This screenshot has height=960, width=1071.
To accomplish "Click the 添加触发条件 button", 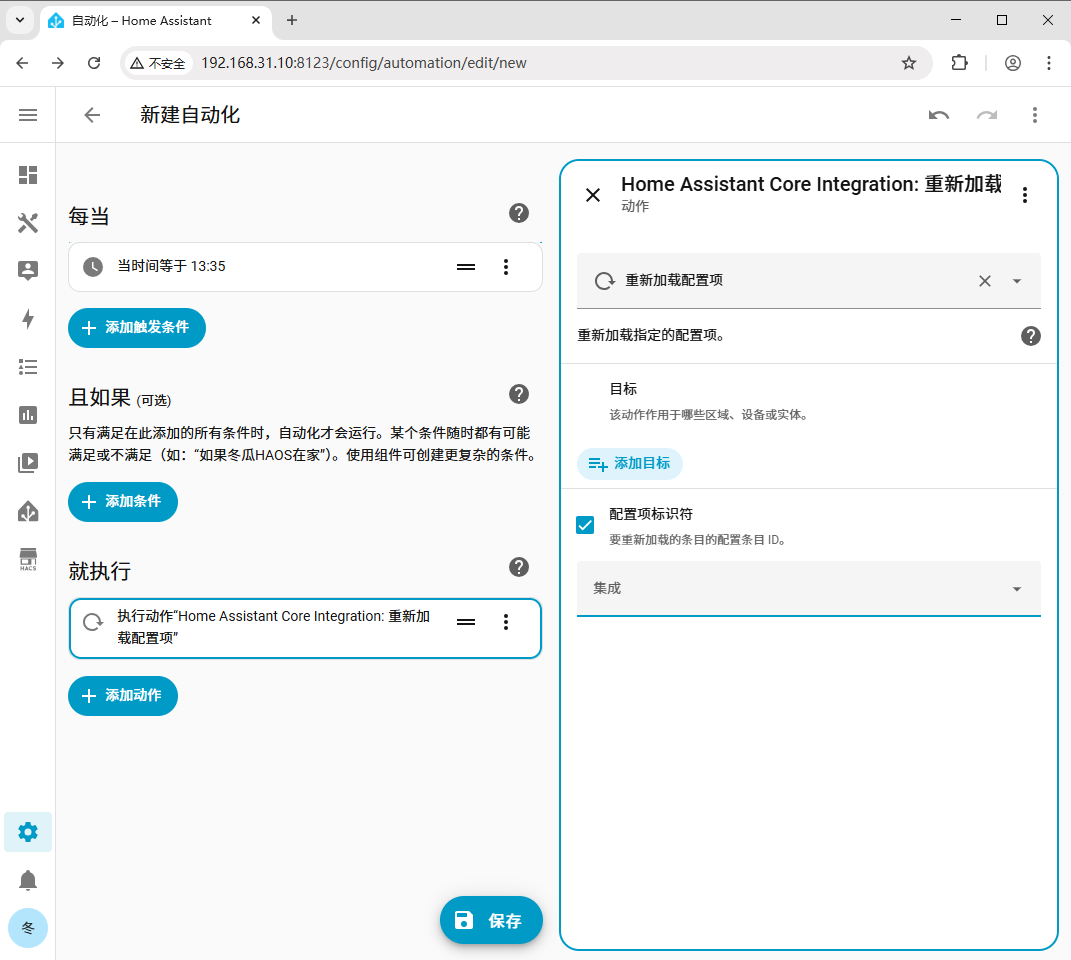I will point(137,328).
